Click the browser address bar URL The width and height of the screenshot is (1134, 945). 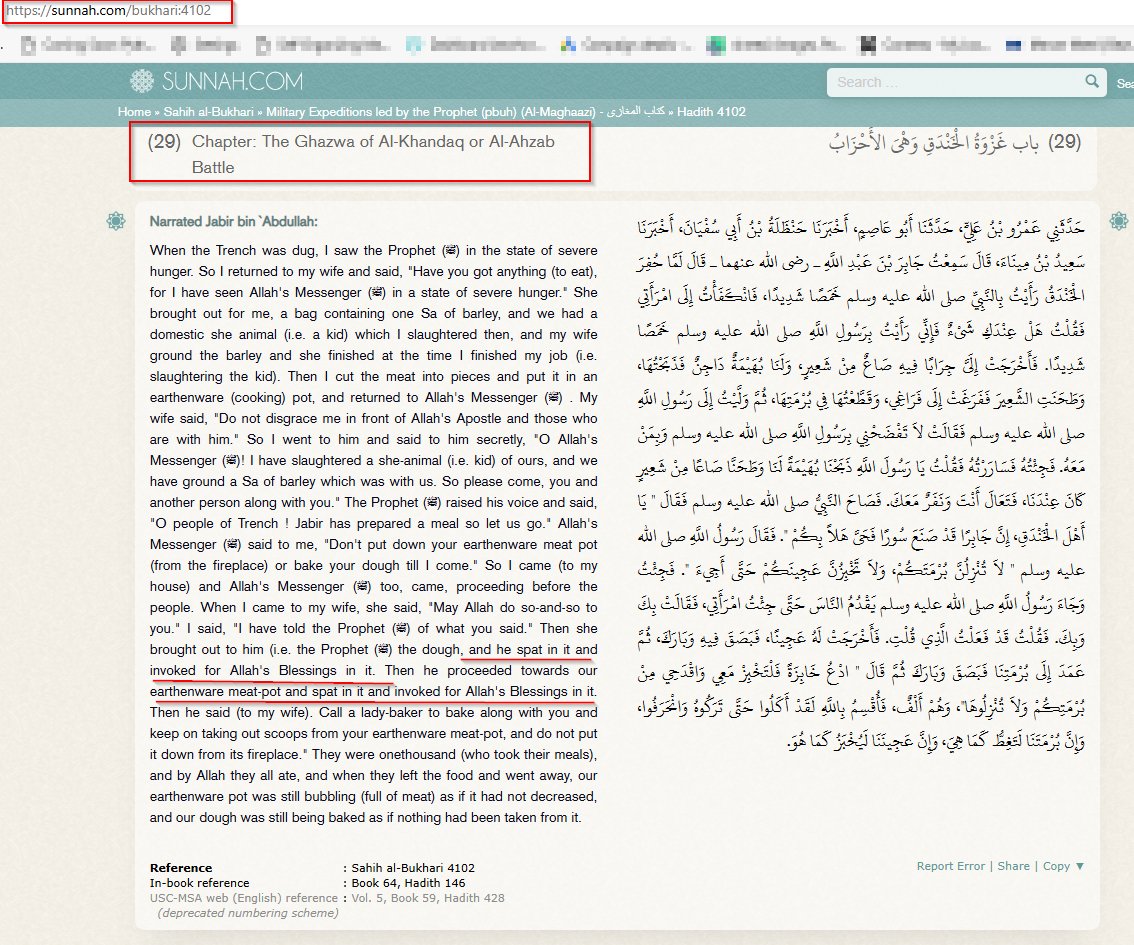tap(109, 11)
